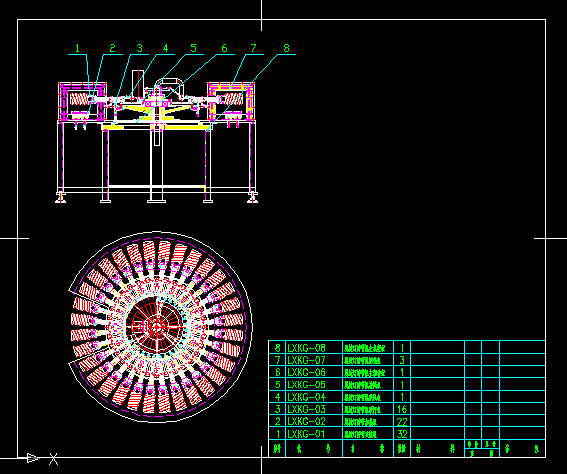Viewport: 567px width, 474px height.
Task: Select balloon callout number 2
Action: point(112,48)
